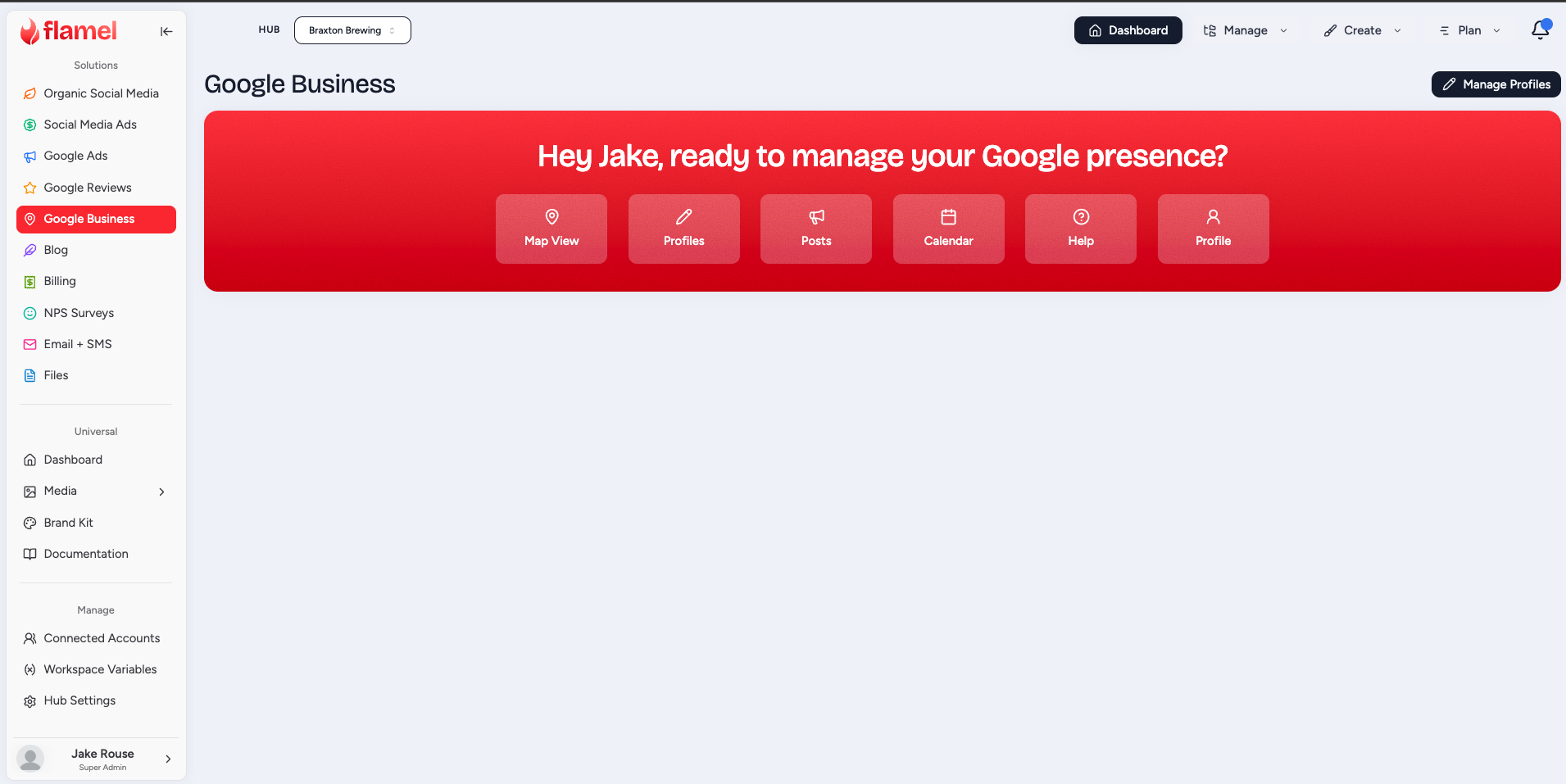Open the Posts megaphone tile
Viewport: 1566px width, 784px height.
click(816, 229)
